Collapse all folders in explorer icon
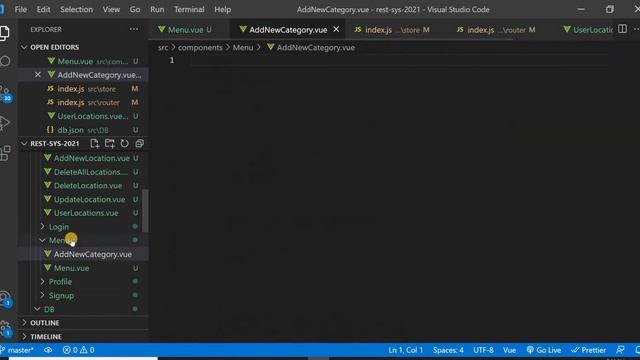The width and height of the screenshot is (640, 360). coord(139,143)
